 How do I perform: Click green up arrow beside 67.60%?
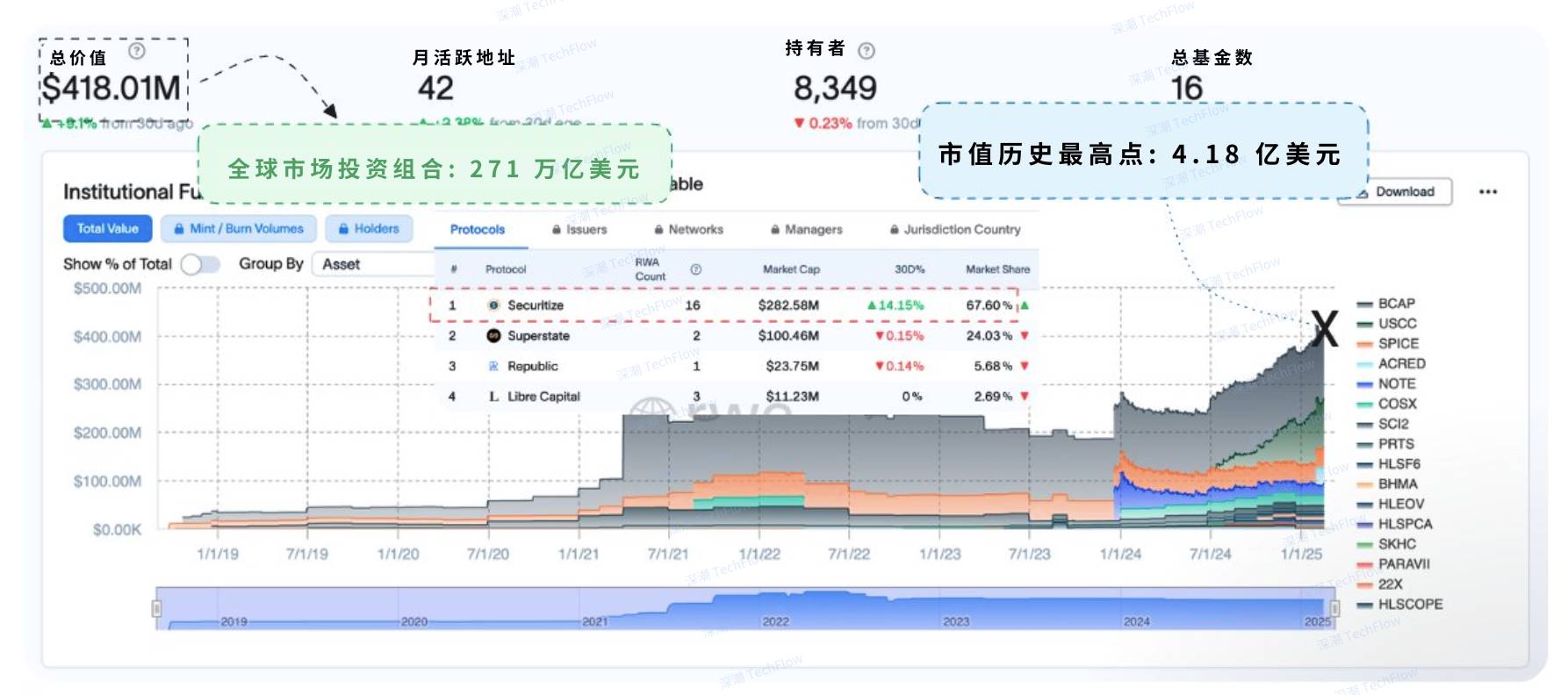(x=1025, y=305)
